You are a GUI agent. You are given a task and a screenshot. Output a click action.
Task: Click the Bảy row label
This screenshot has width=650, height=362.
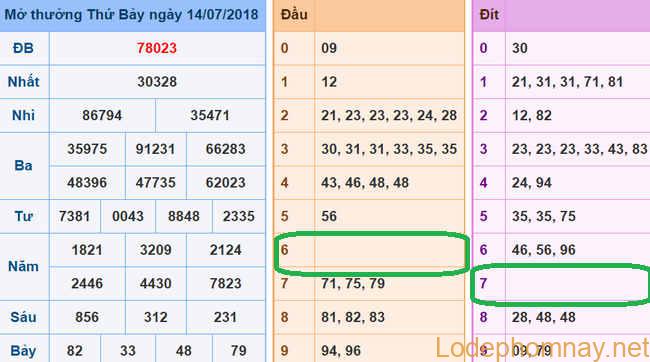pyautogui.click(x=23, y=351)
